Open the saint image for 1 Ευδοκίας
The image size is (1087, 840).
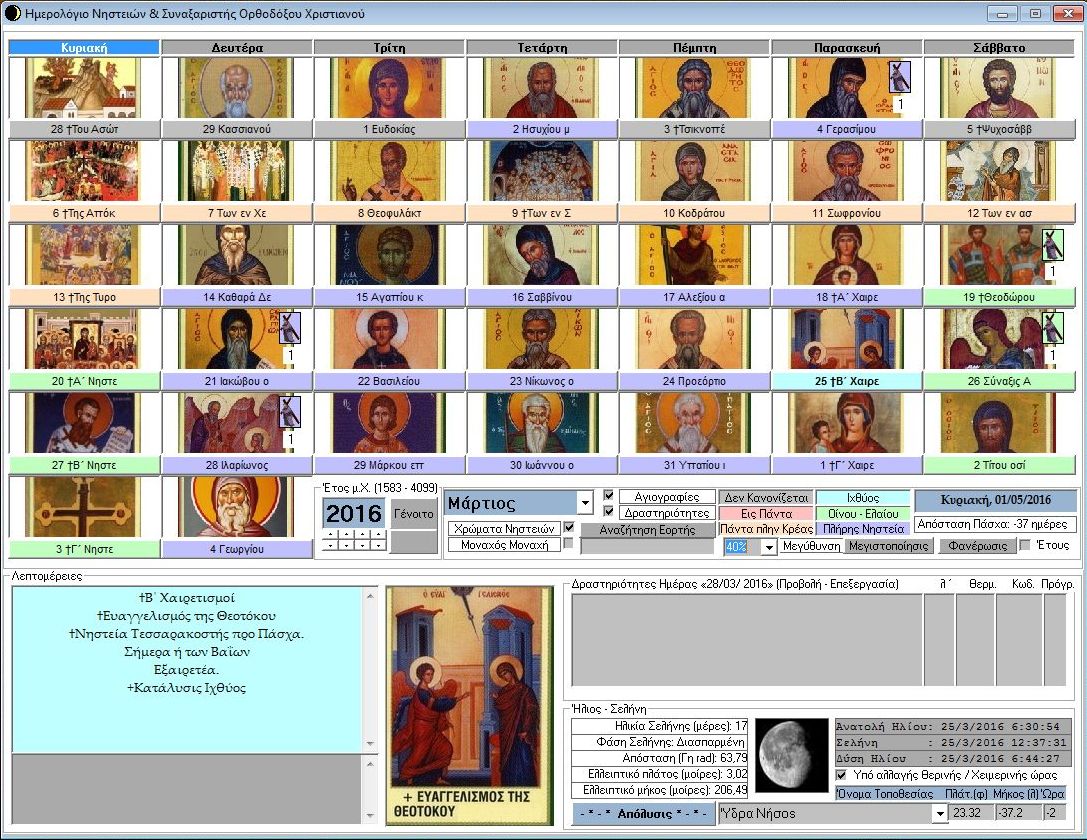click(x=389, y=88)
